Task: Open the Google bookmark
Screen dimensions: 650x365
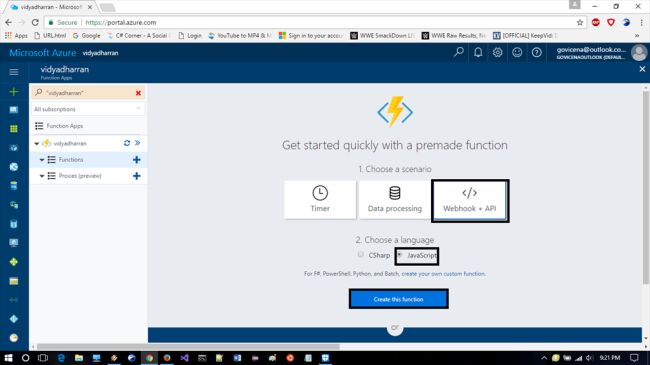Action: pos(87,36)
